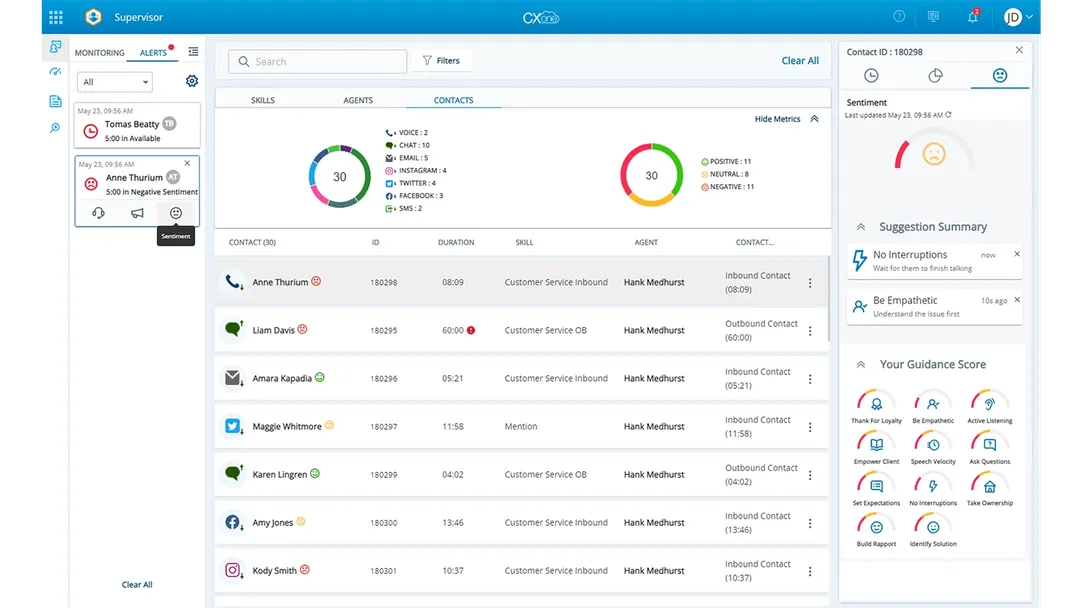1080x608 pixels.
Task: Click the Instagram icon for Kody Smith
Action: click(x=233, y=571)
